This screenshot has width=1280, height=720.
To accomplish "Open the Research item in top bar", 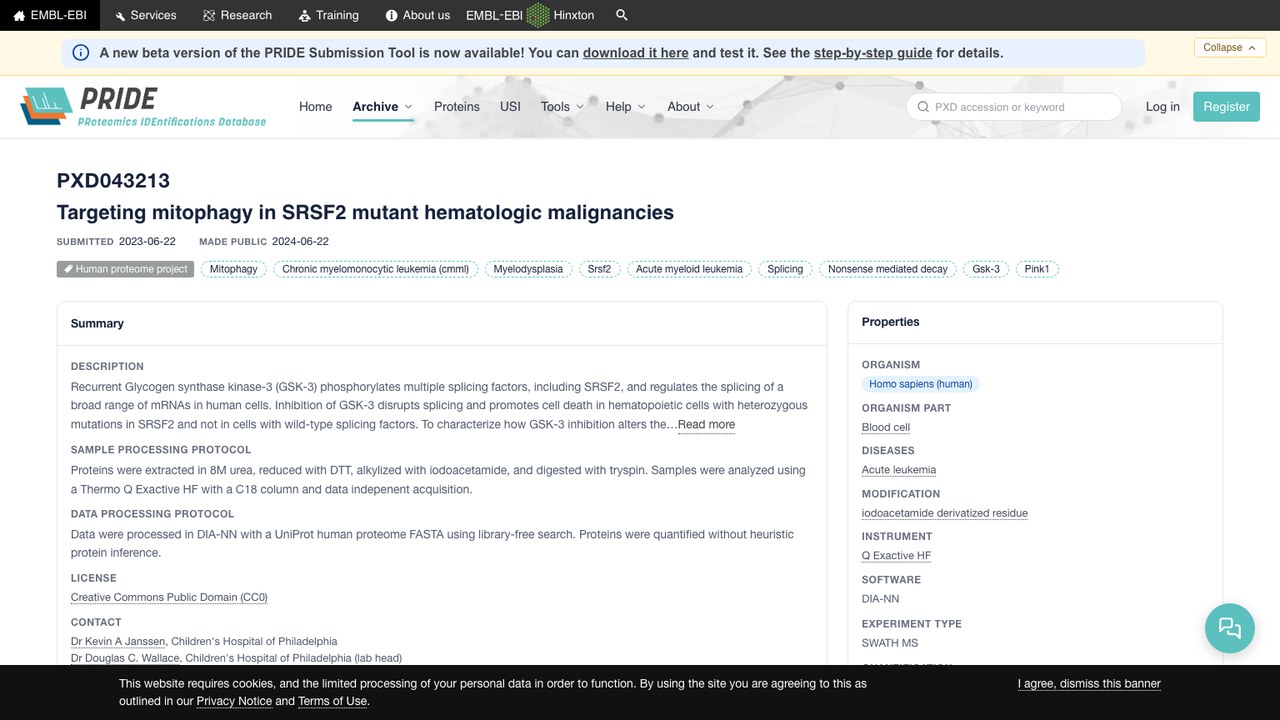I will (x=237, y=15).
